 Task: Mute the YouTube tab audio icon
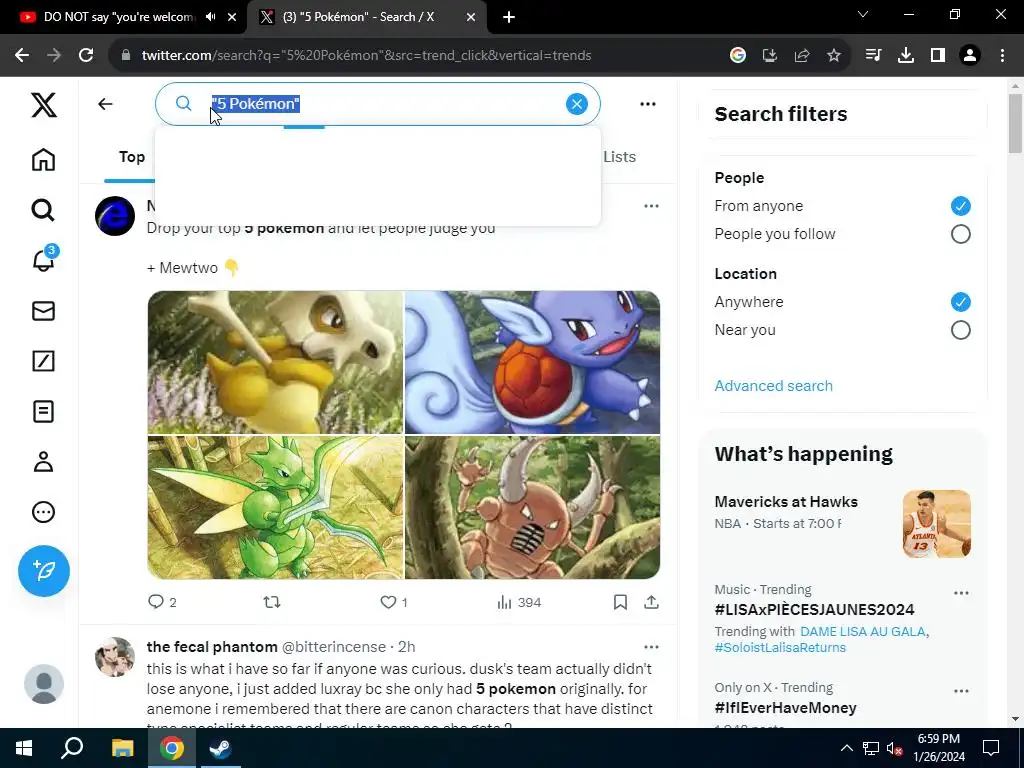tap(210, 17)
